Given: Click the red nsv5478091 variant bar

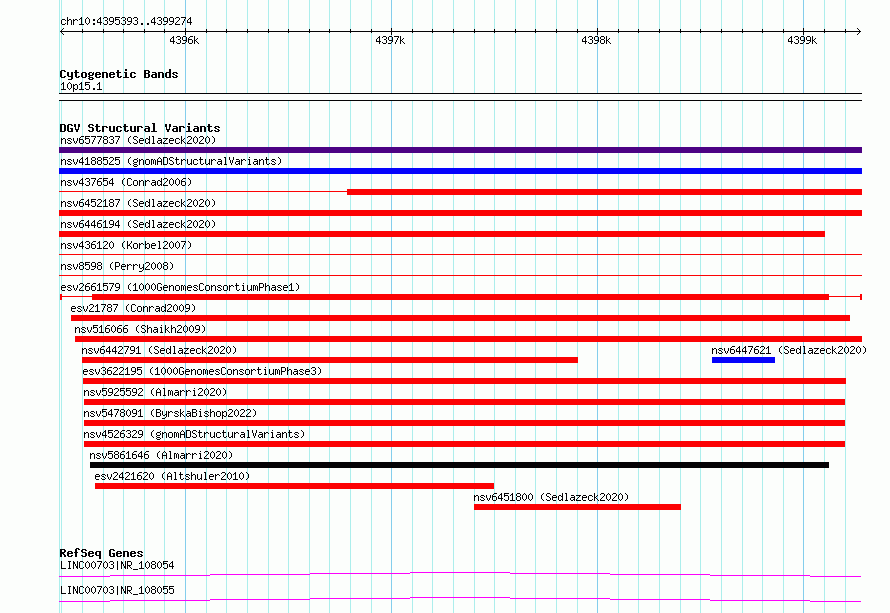Looking at the screenshot, I should coord(464,423).
